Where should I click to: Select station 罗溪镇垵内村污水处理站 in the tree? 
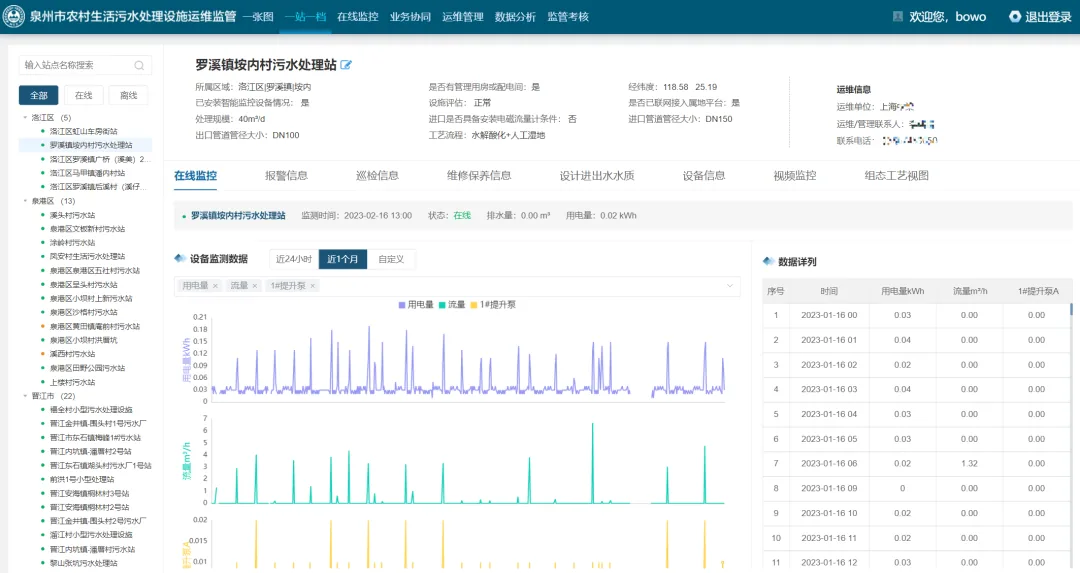pyautogui.click(x=91, y=145)
